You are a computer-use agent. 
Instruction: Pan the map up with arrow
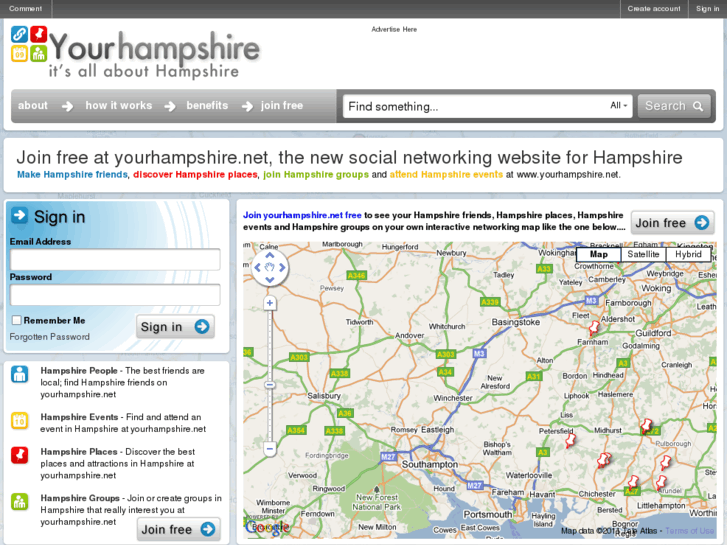270,256
